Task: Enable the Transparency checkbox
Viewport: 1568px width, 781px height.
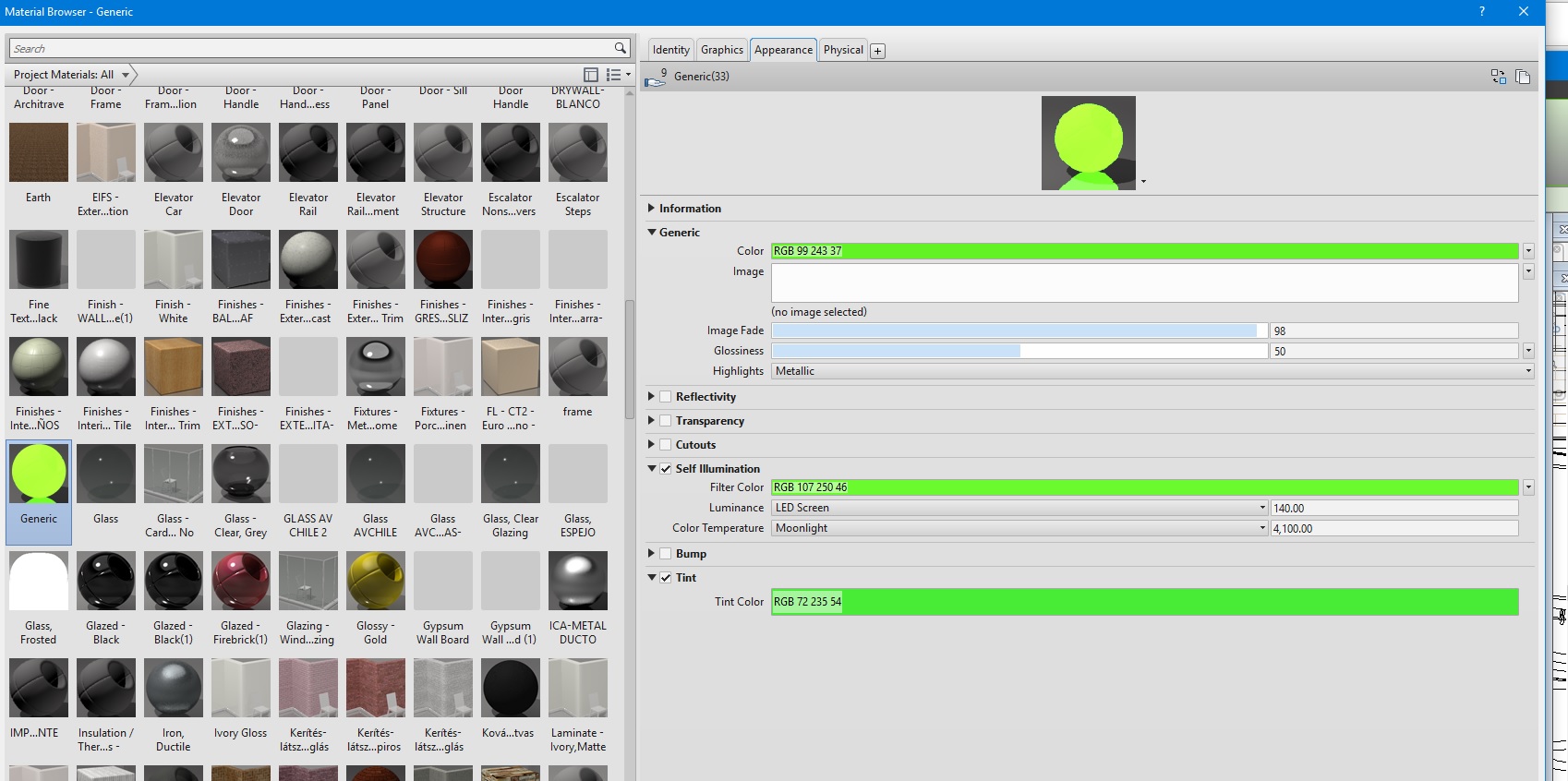Action: tap(665, 421)
